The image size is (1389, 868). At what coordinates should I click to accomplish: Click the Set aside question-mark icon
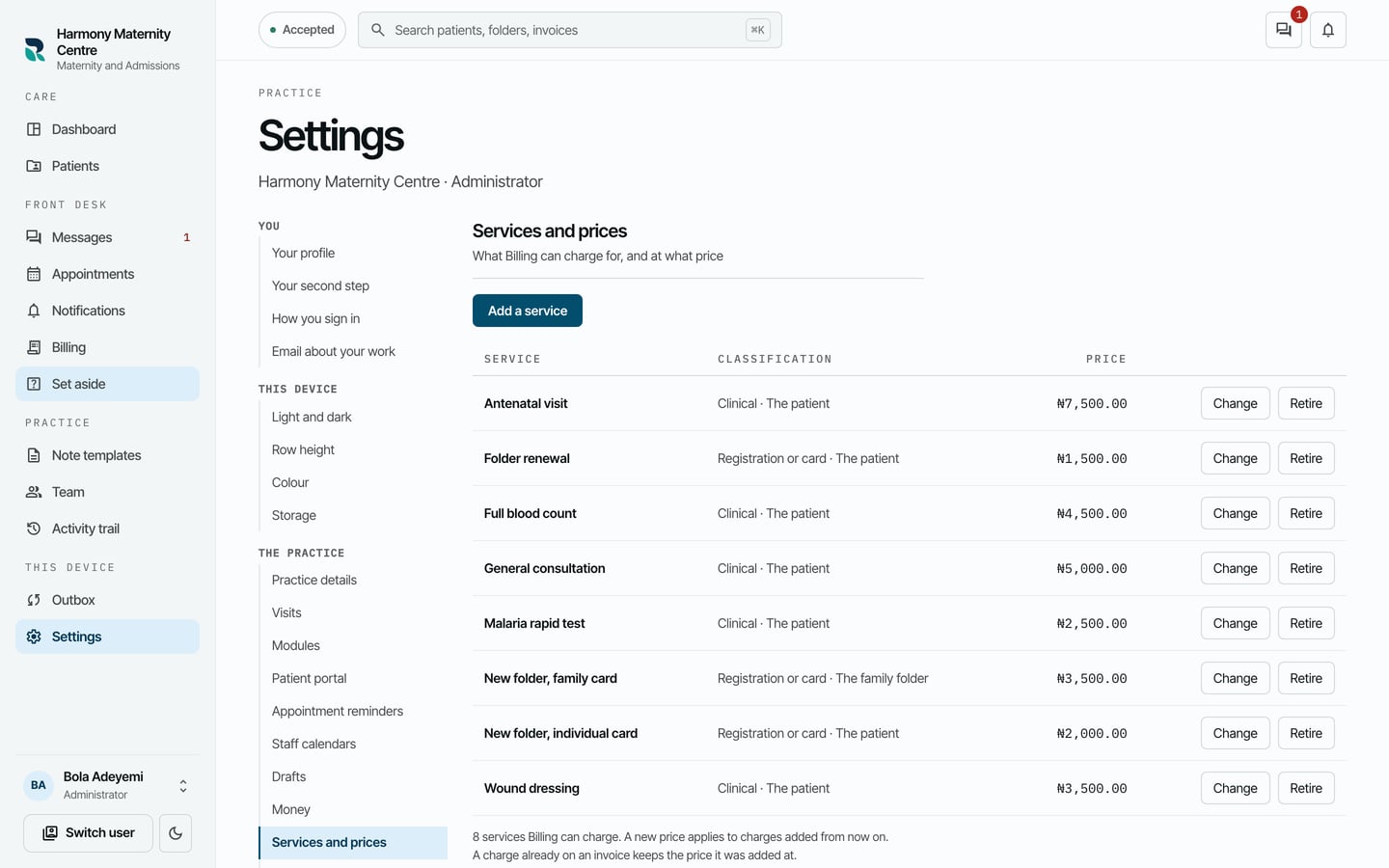tap(34, 384)
